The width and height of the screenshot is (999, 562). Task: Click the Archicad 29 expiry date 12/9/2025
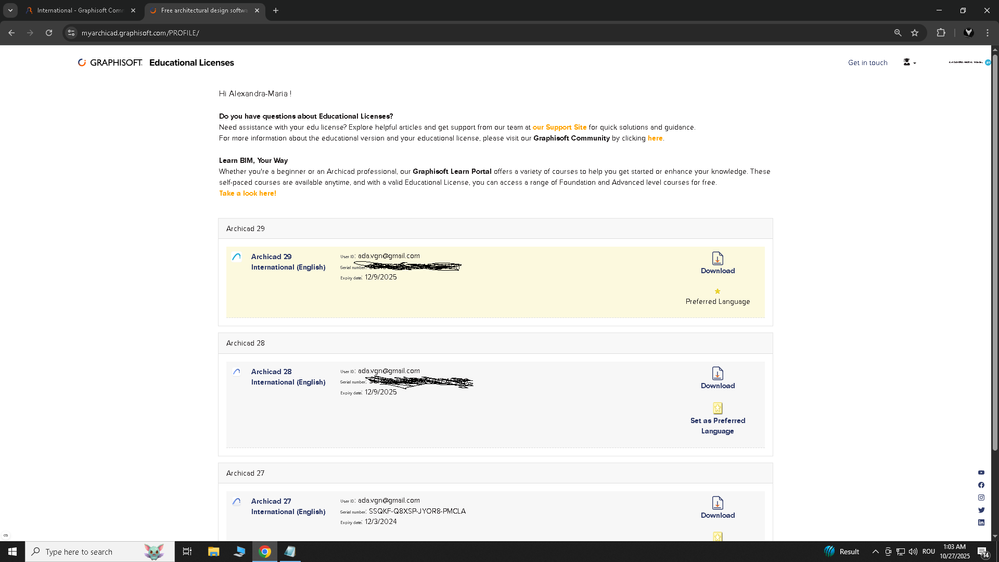point(380,277)
